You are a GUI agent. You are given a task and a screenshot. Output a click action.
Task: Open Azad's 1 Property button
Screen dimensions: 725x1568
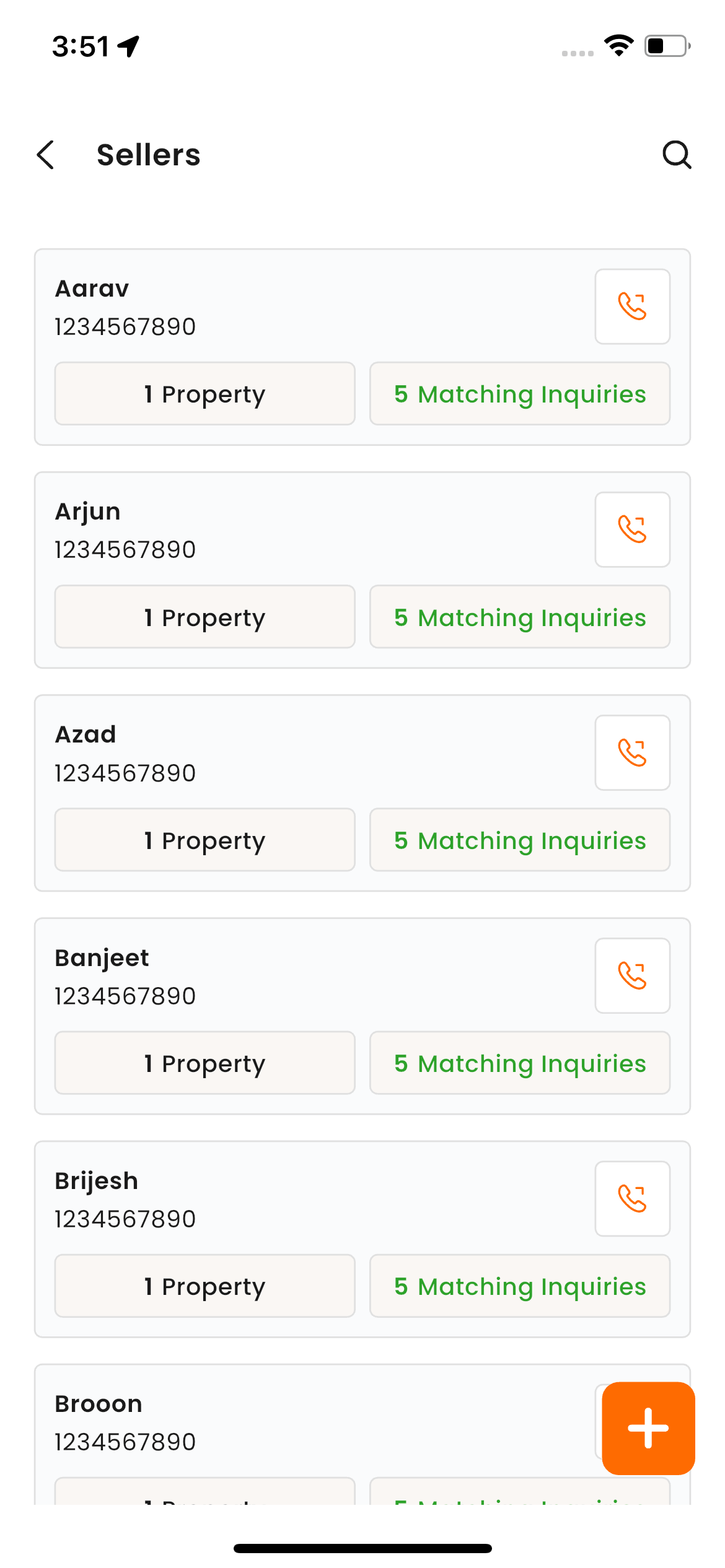coord(204,840)
